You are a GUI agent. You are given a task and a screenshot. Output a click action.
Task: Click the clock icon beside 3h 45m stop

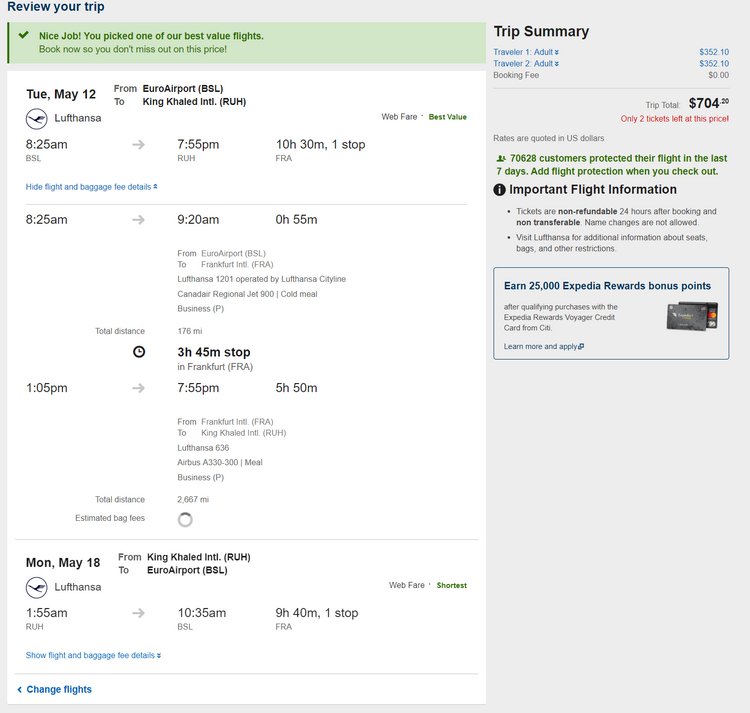click(x=139, y=352)
